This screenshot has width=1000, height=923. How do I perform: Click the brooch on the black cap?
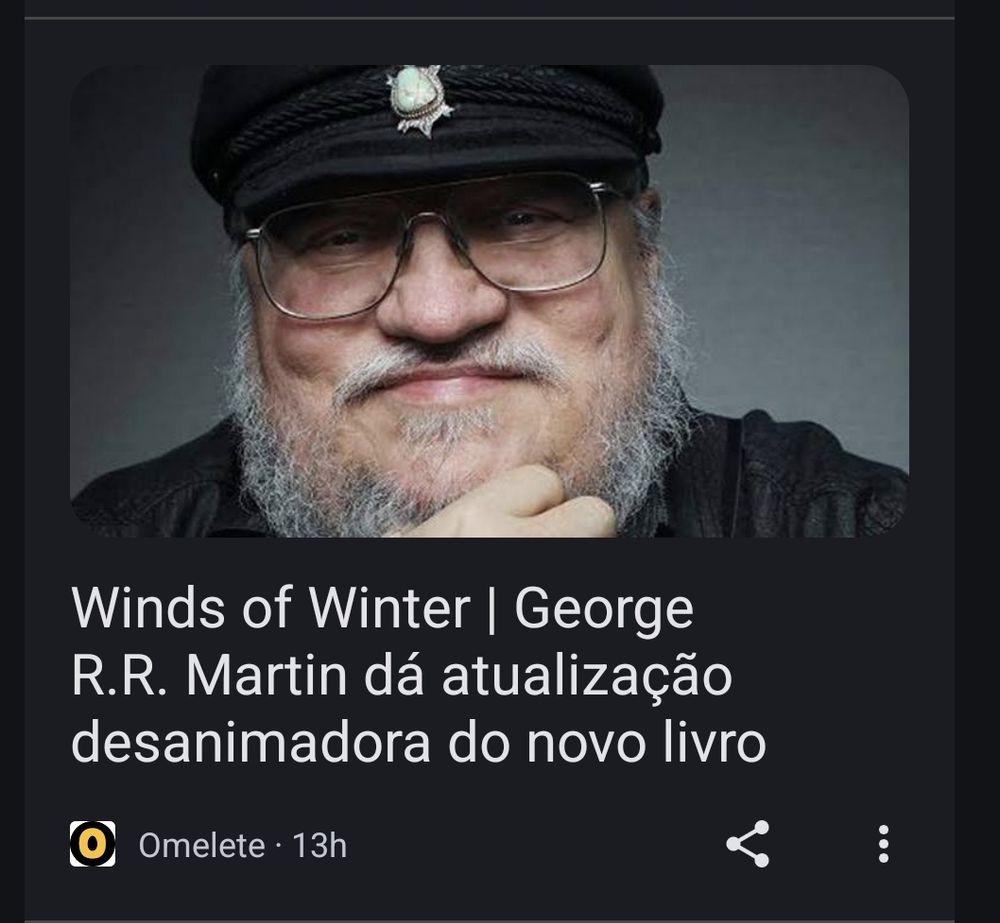(x=418, y=99)
